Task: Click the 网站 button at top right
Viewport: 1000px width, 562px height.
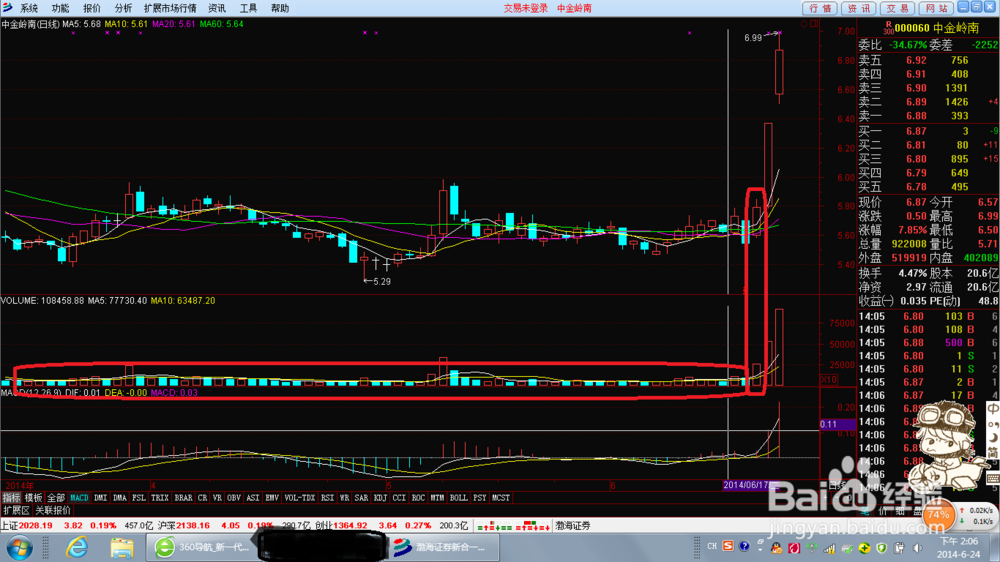Action: pyautogui.click(x=936, y=8)
